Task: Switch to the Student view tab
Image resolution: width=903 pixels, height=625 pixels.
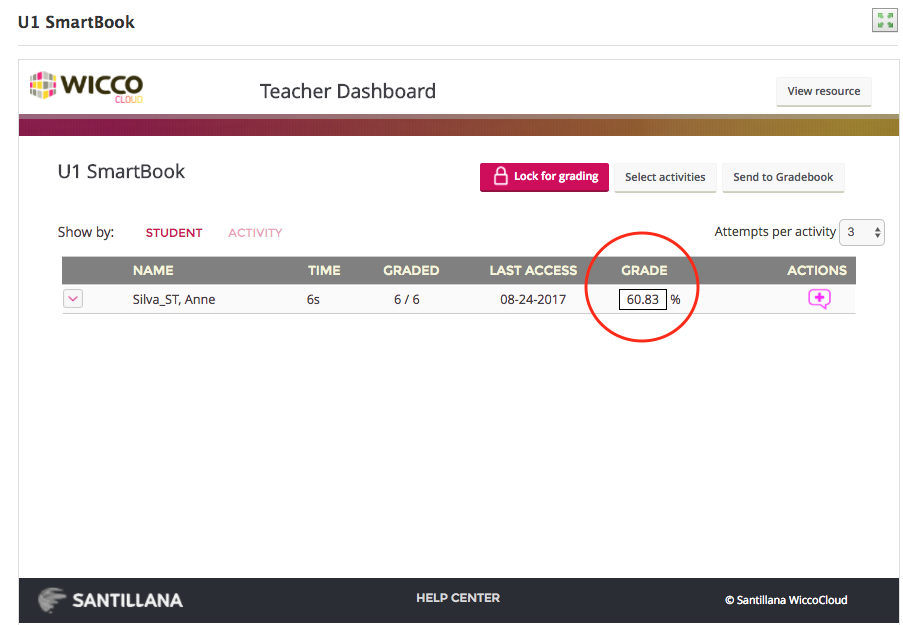Action: tap(174, 233)
